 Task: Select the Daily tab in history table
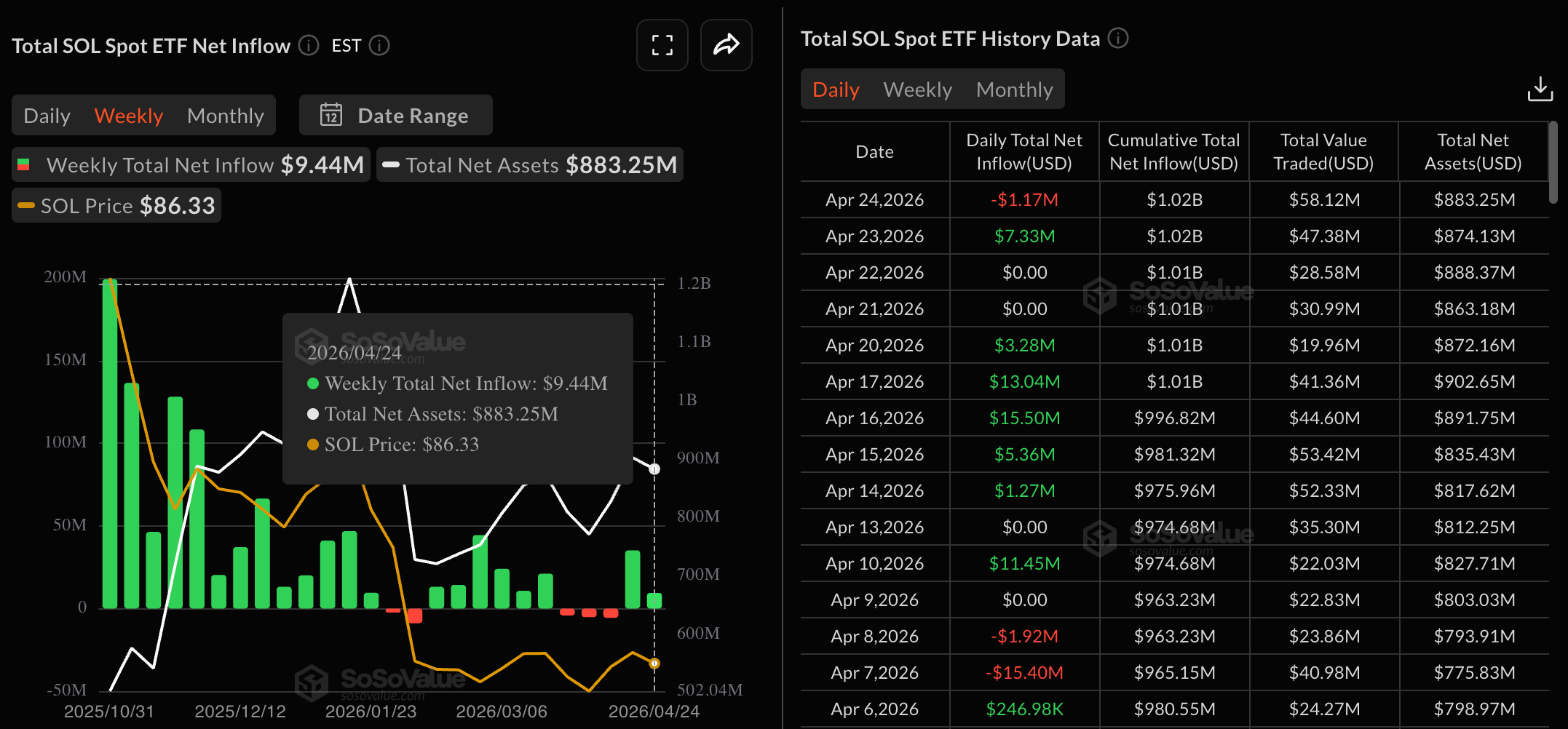pos(836,89)
